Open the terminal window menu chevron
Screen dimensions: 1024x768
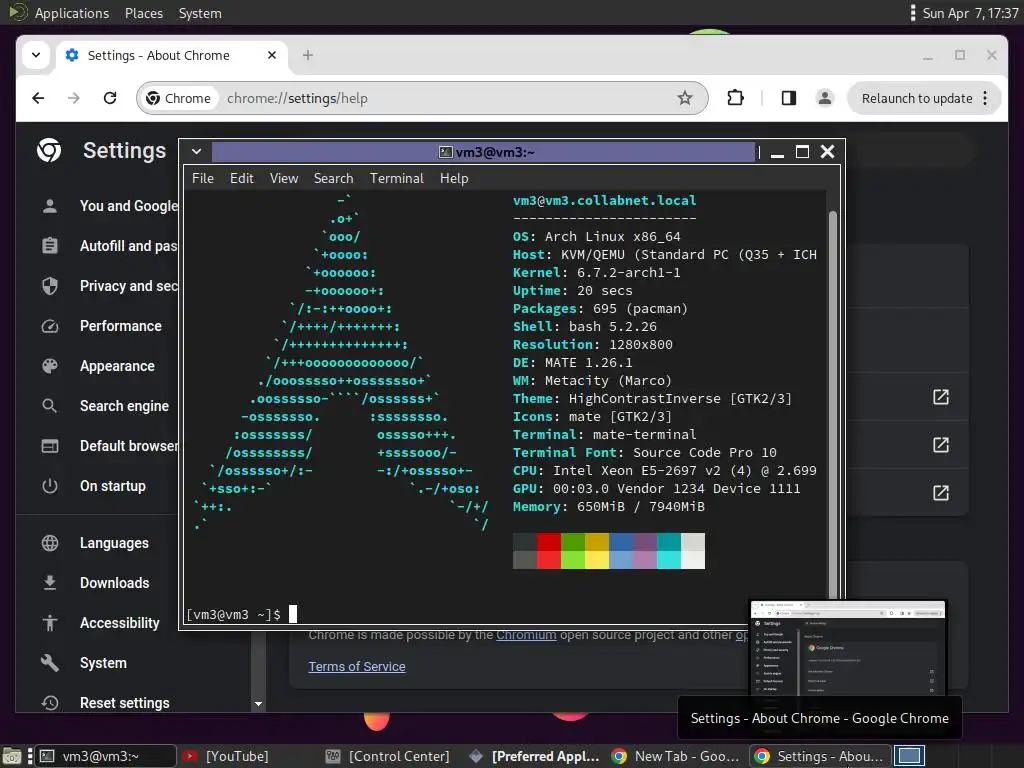click(x=196, y=152)
